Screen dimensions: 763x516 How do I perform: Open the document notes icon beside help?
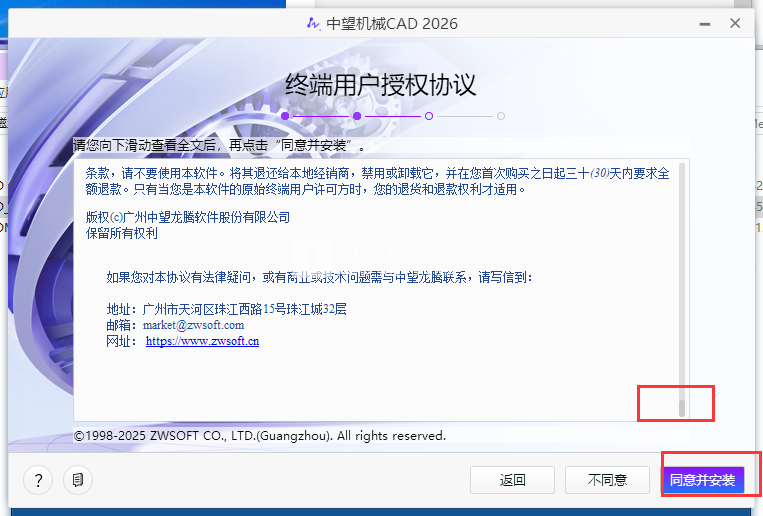tap(78, 480)
